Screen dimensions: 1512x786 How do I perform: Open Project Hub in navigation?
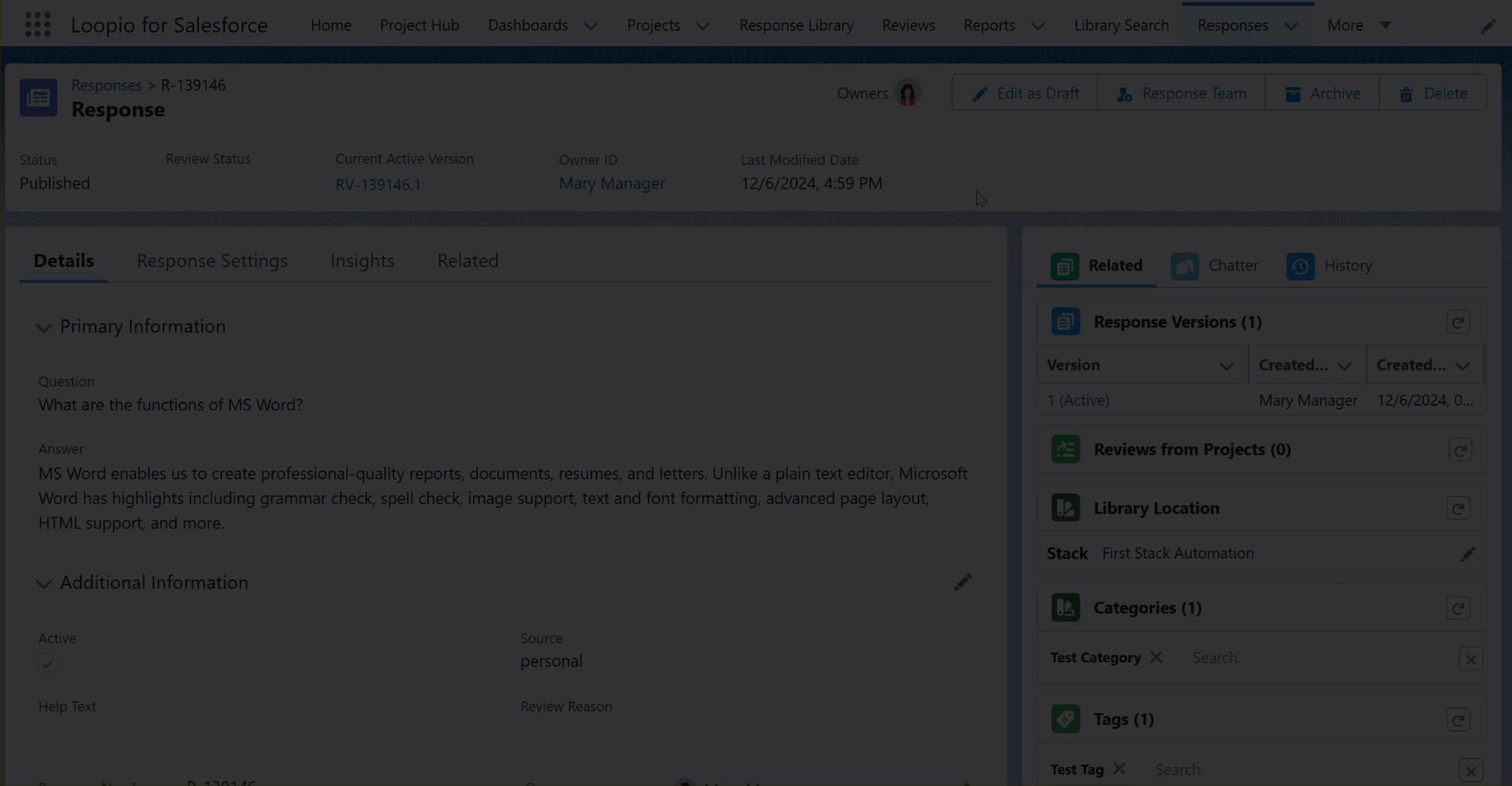pyautogui.click(x=419, y=25)
